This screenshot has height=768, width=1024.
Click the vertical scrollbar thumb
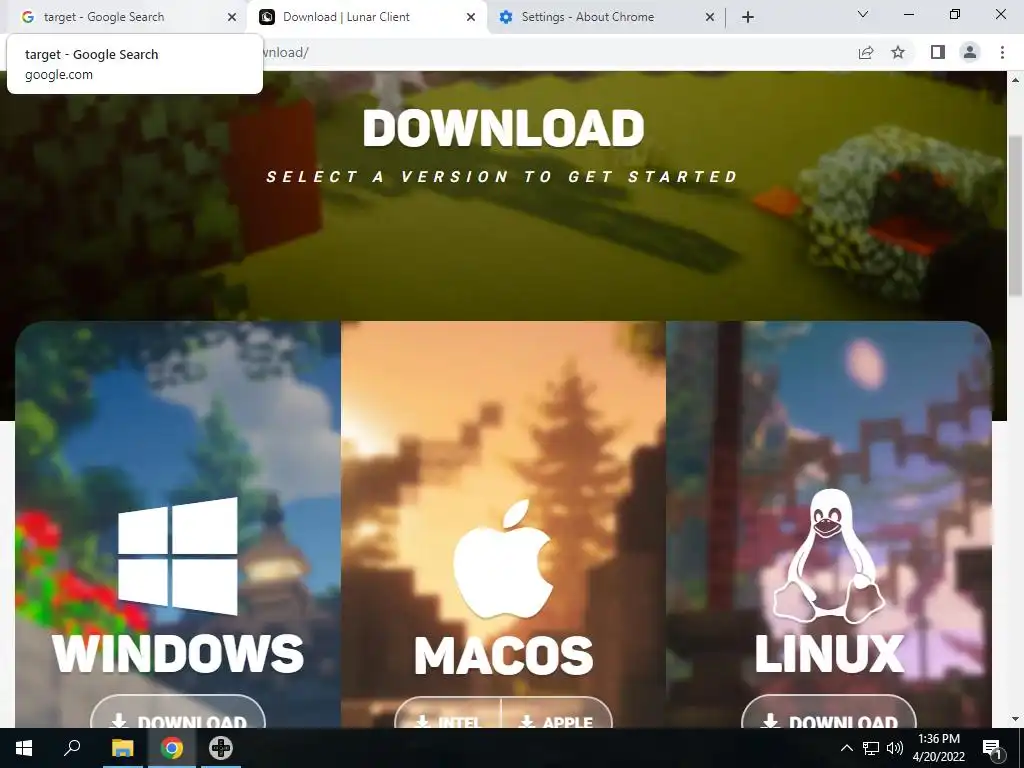[x=1016, y=216]
